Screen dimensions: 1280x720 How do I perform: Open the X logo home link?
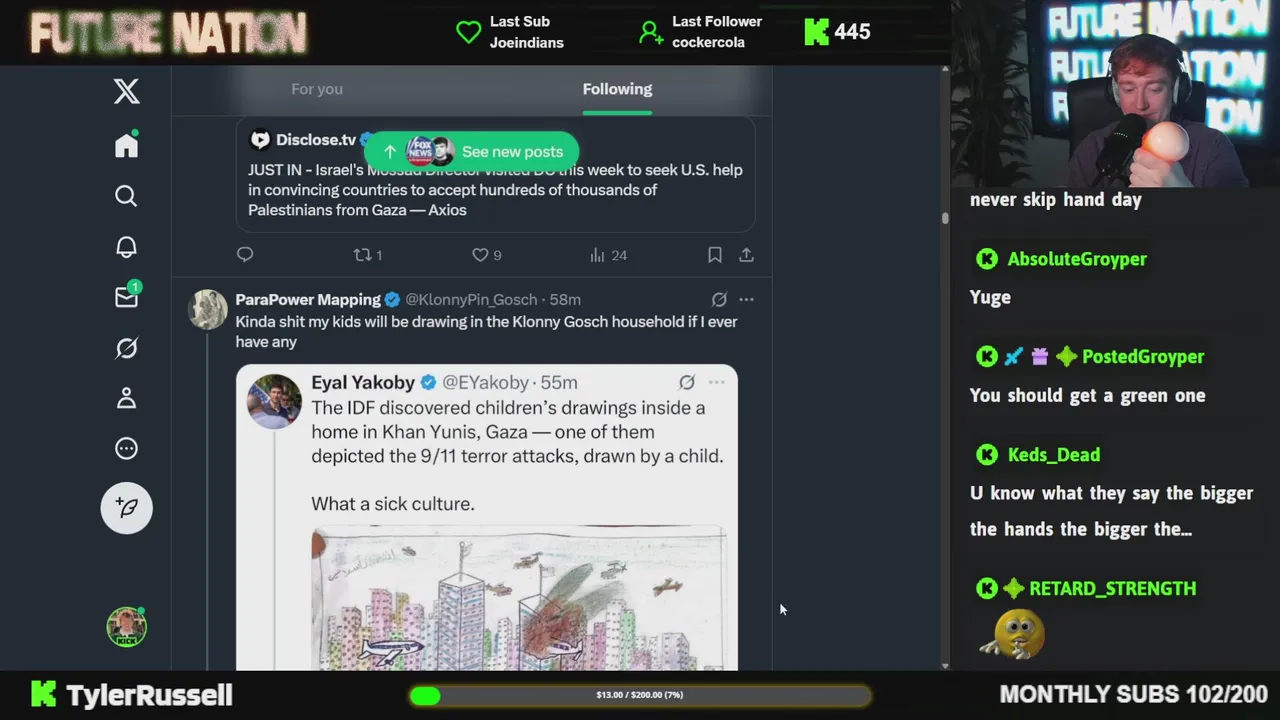[x=126, y=91]
